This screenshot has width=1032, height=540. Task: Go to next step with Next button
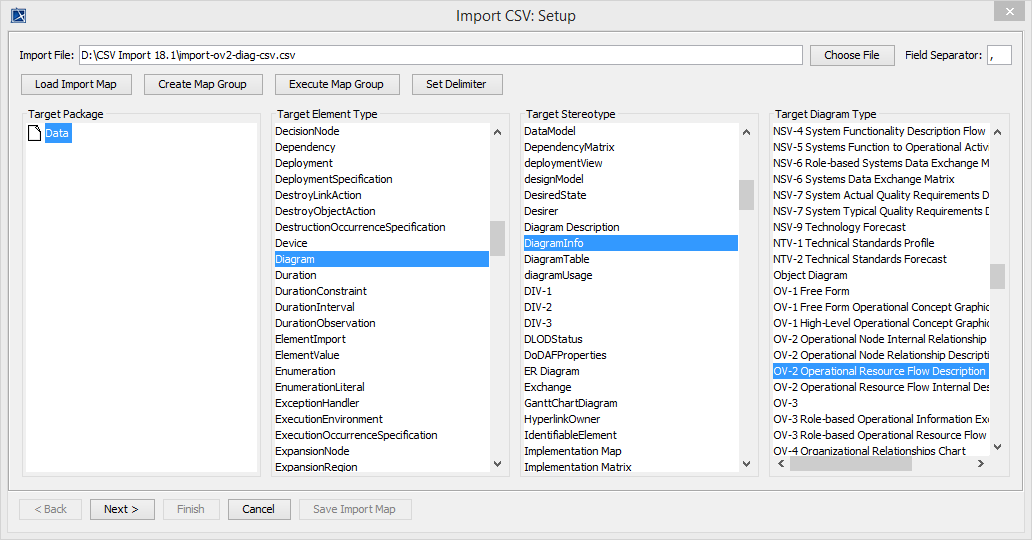pos(122,509)
